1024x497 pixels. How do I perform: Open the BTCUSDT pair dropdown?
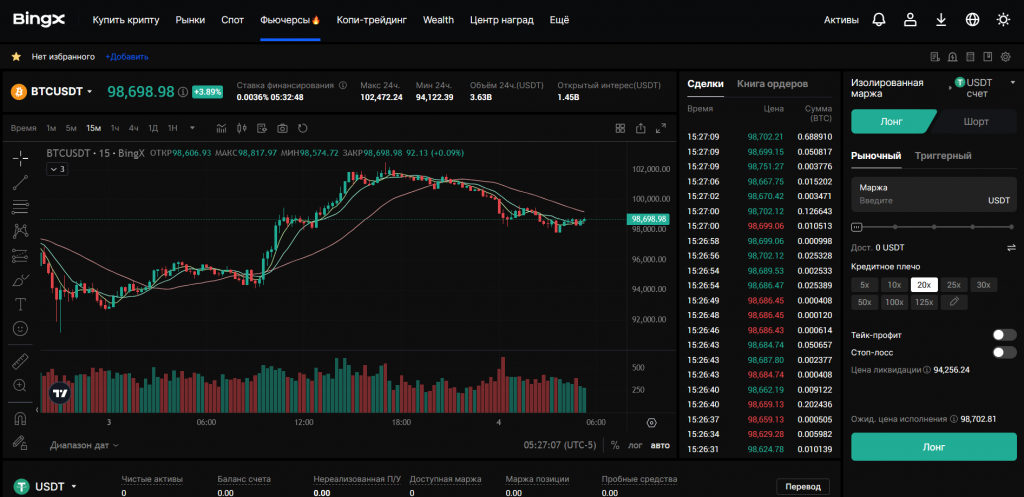pyautogui.click(x=61, y=91)
